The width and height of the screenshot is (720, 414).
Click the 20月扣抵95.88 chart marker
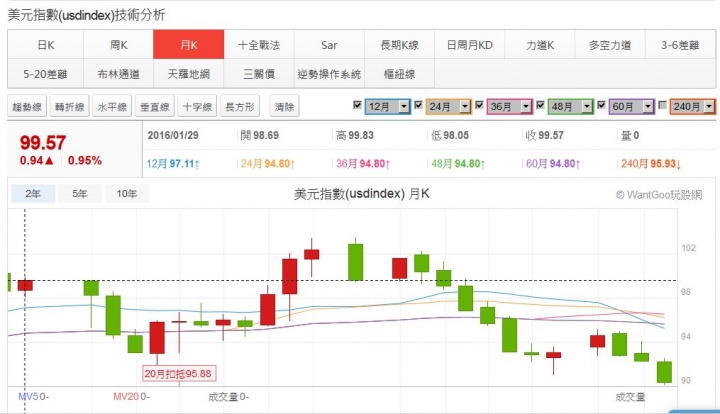point(178,373)
